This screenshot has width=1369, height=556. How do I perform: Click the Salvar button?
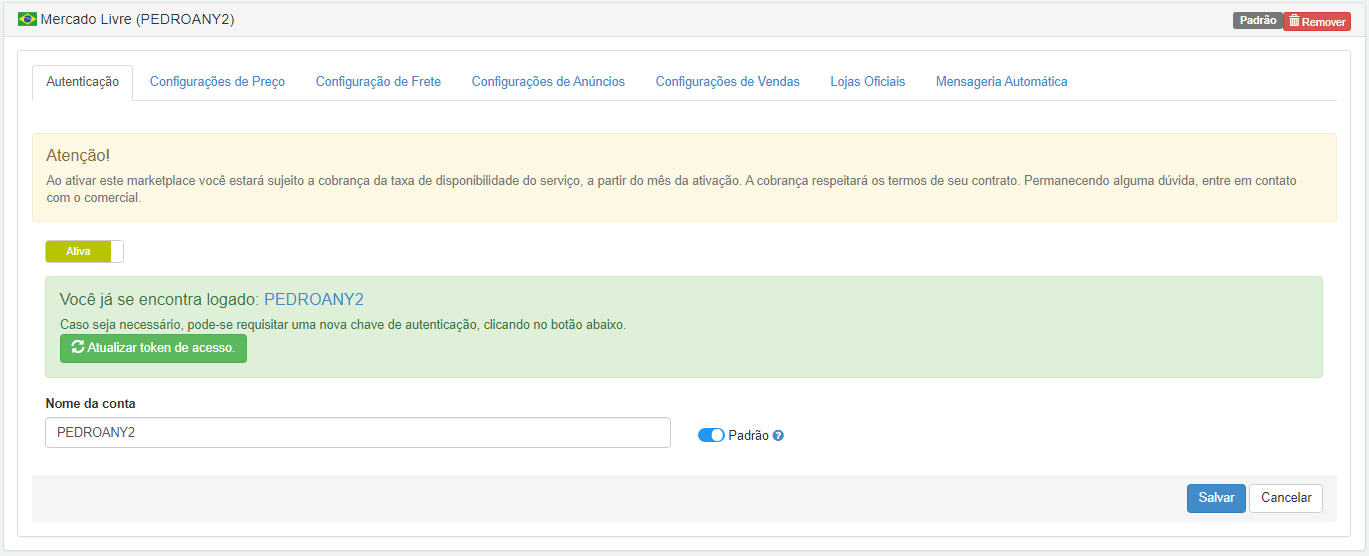coord(1216,498)
